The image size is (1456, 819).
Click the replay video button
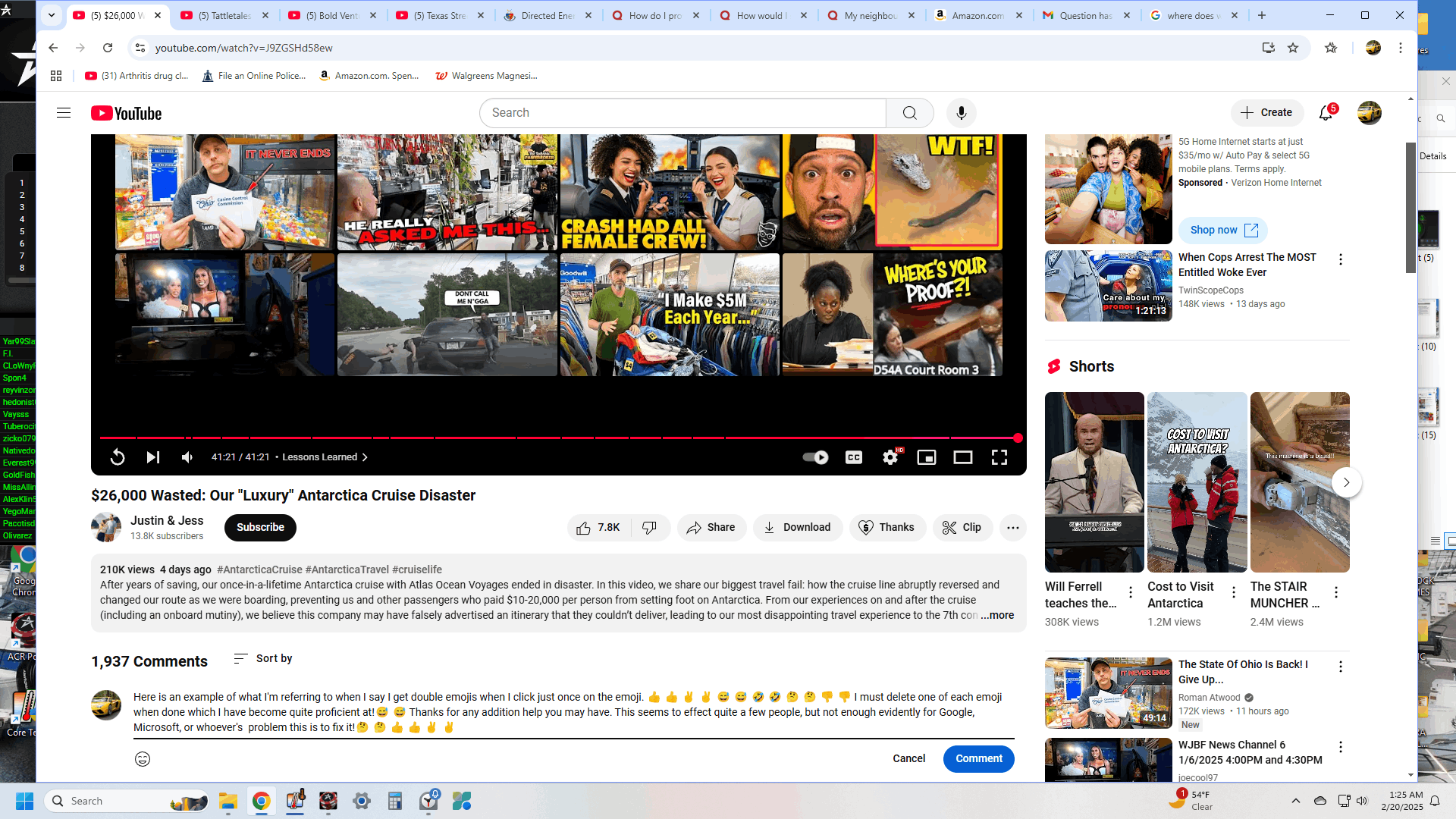point(118,457)
